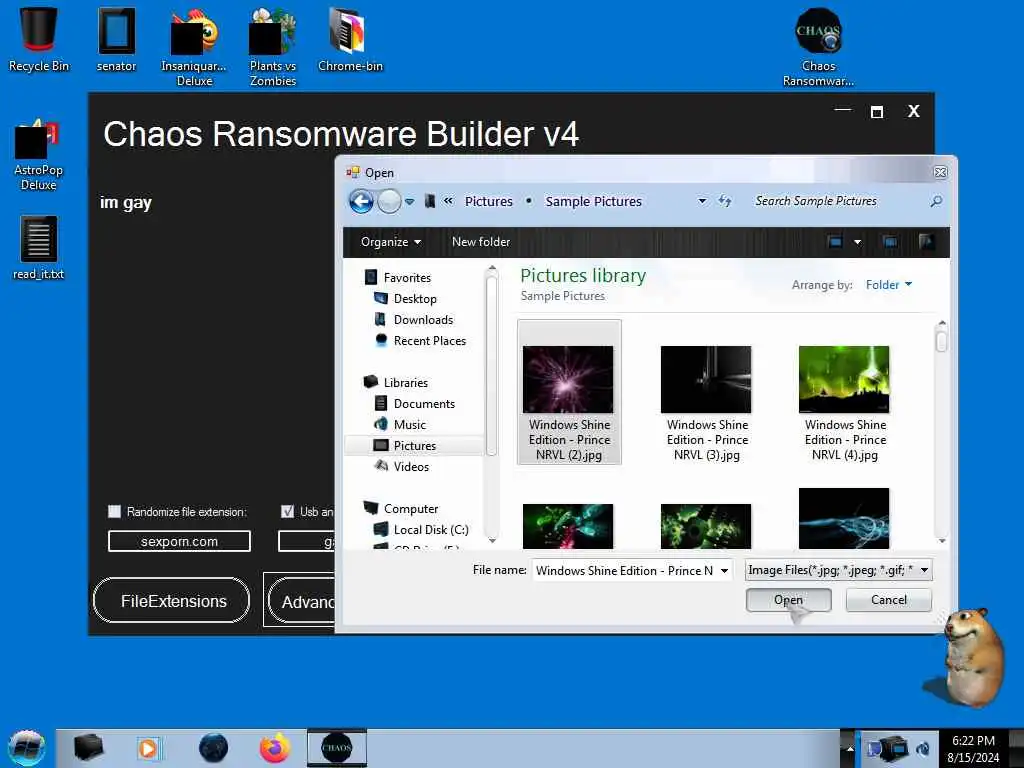
Task: Open the Firefox taskbar icon
Action: [275, 748]
